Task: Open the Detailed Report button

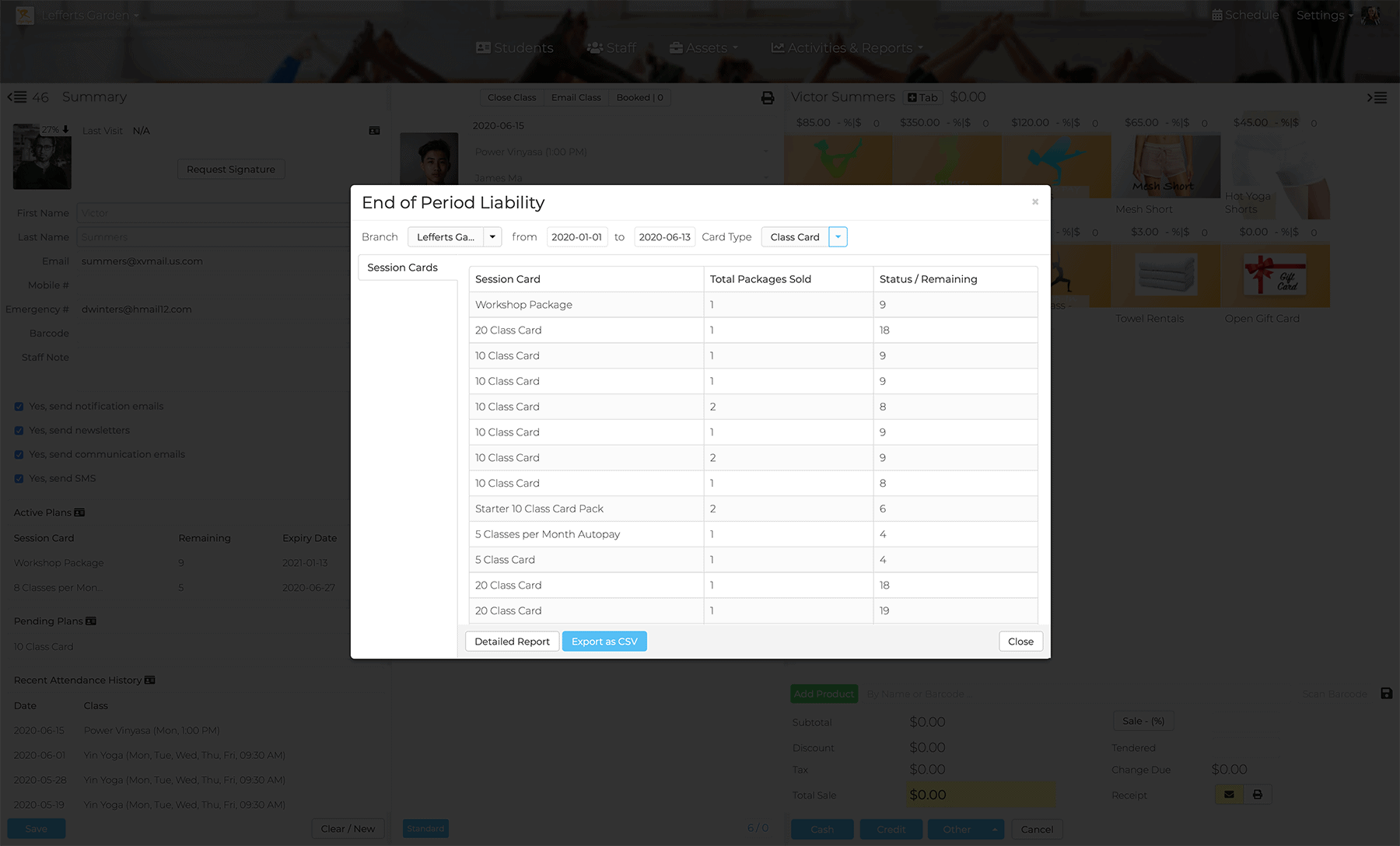Action: [x=512, y=641]
